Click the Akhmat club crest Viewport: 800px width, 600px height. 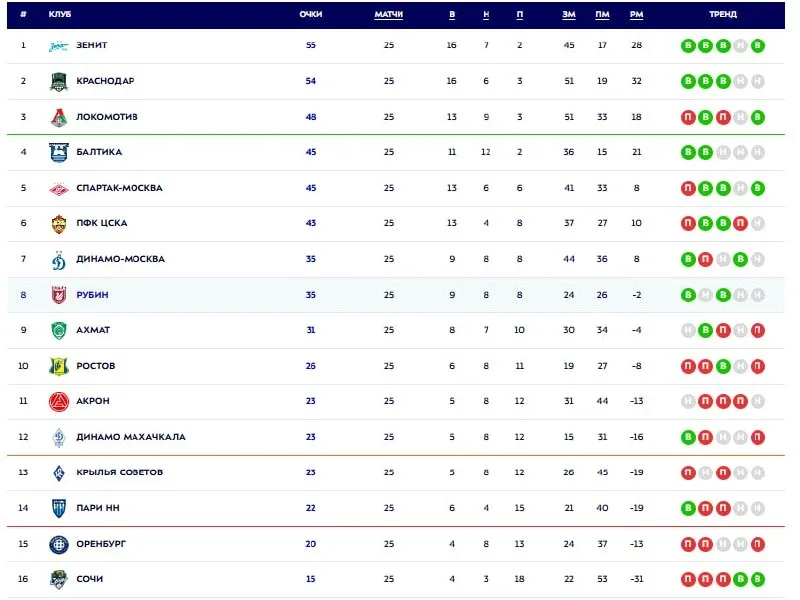59,331
